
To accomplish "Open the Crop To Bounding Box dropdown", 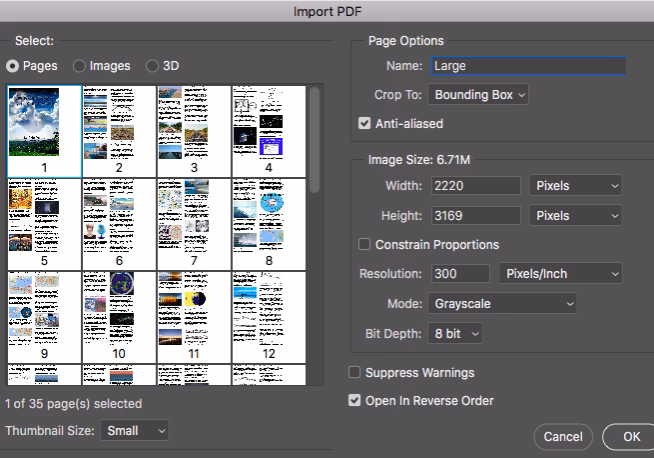I will (478, 95).
